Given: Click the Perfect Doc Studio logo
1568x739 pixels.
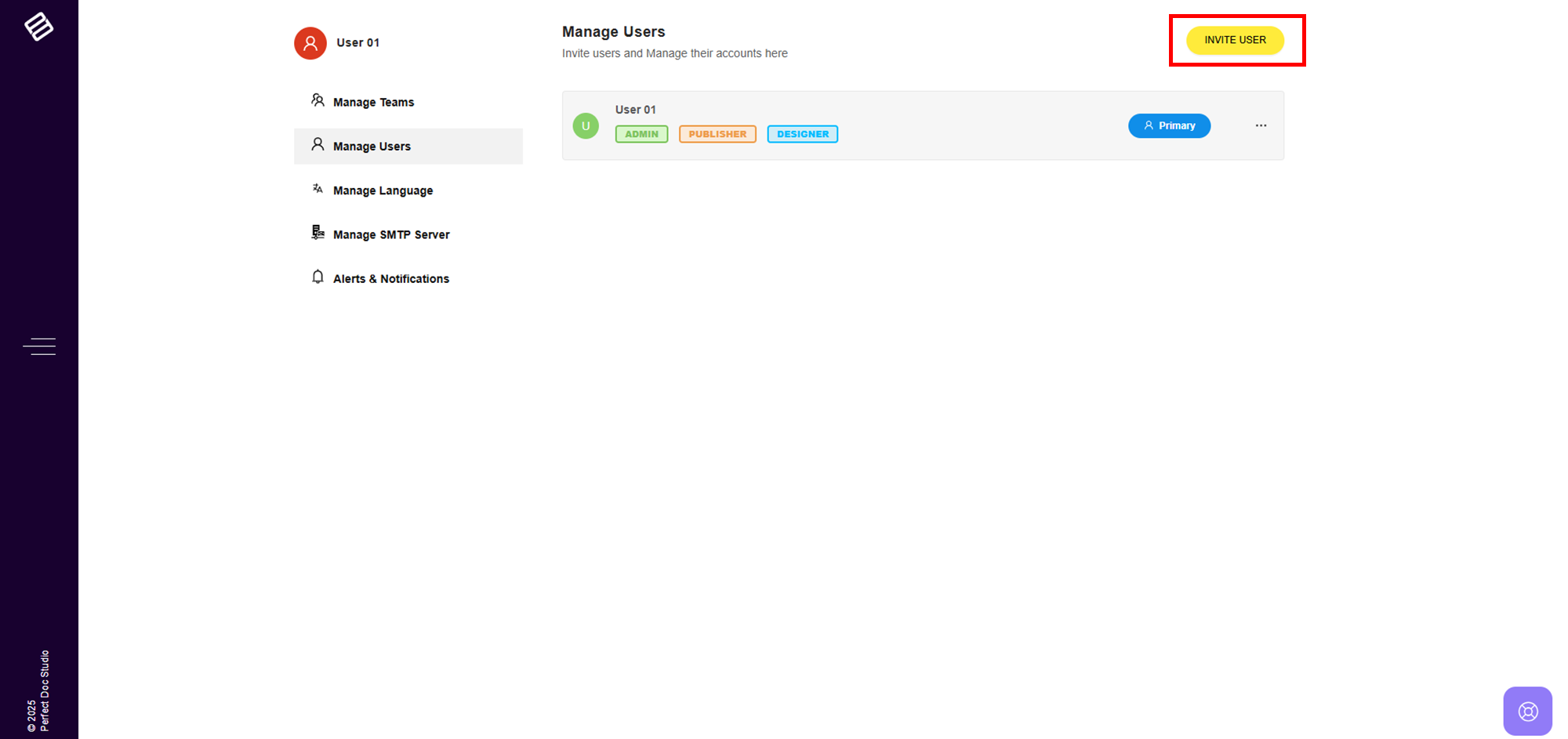Looking at the screenshot, I should click(38, 27).
